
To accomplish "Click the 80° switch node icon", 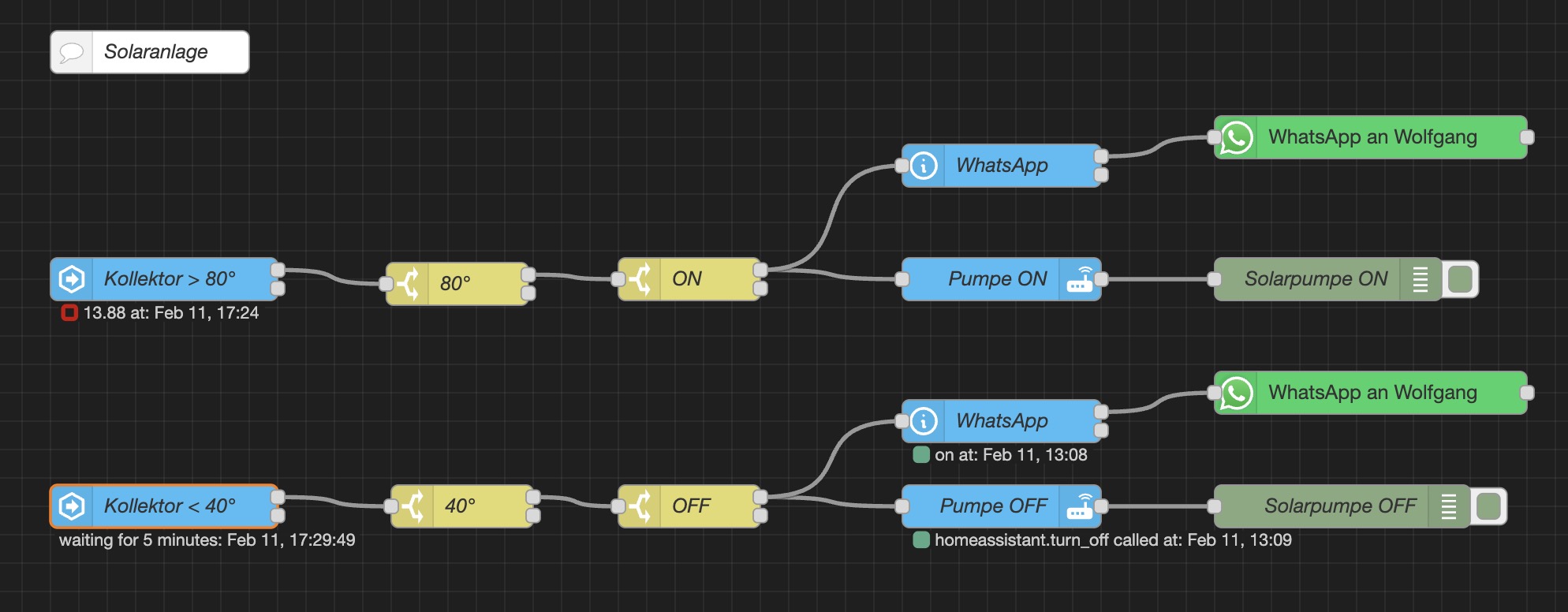I will pyautogui.click(x=408, y=283).
